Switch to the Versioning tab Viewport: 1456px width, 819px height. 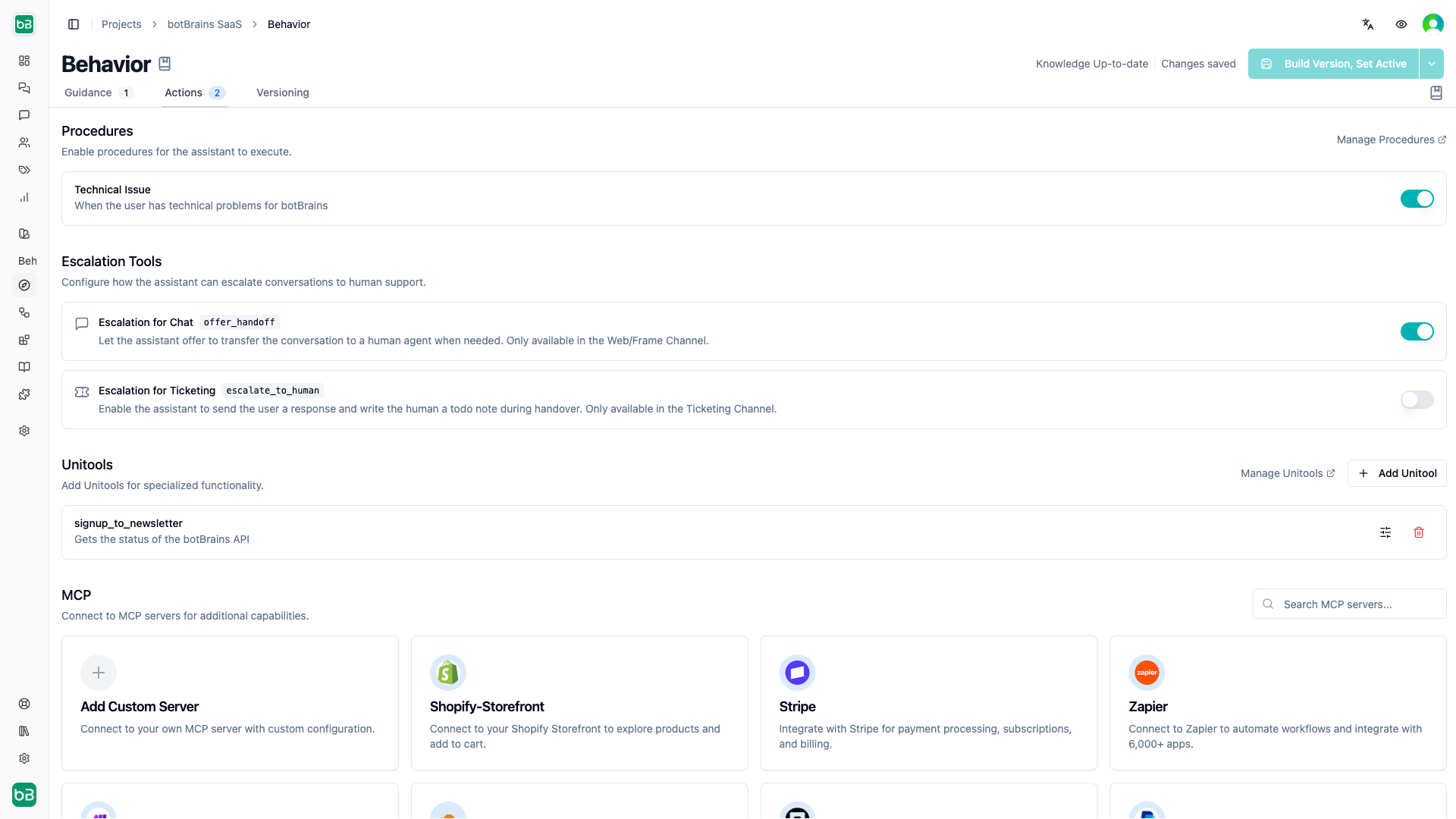tap(282, 93)
